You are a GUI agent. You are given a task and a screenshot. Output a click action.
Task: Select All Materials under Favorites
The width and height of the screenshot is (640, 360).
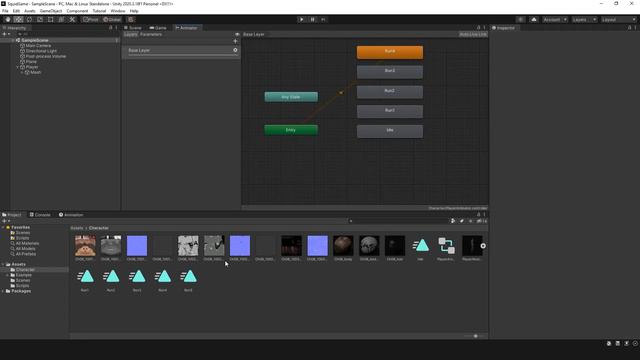[27, 243]
